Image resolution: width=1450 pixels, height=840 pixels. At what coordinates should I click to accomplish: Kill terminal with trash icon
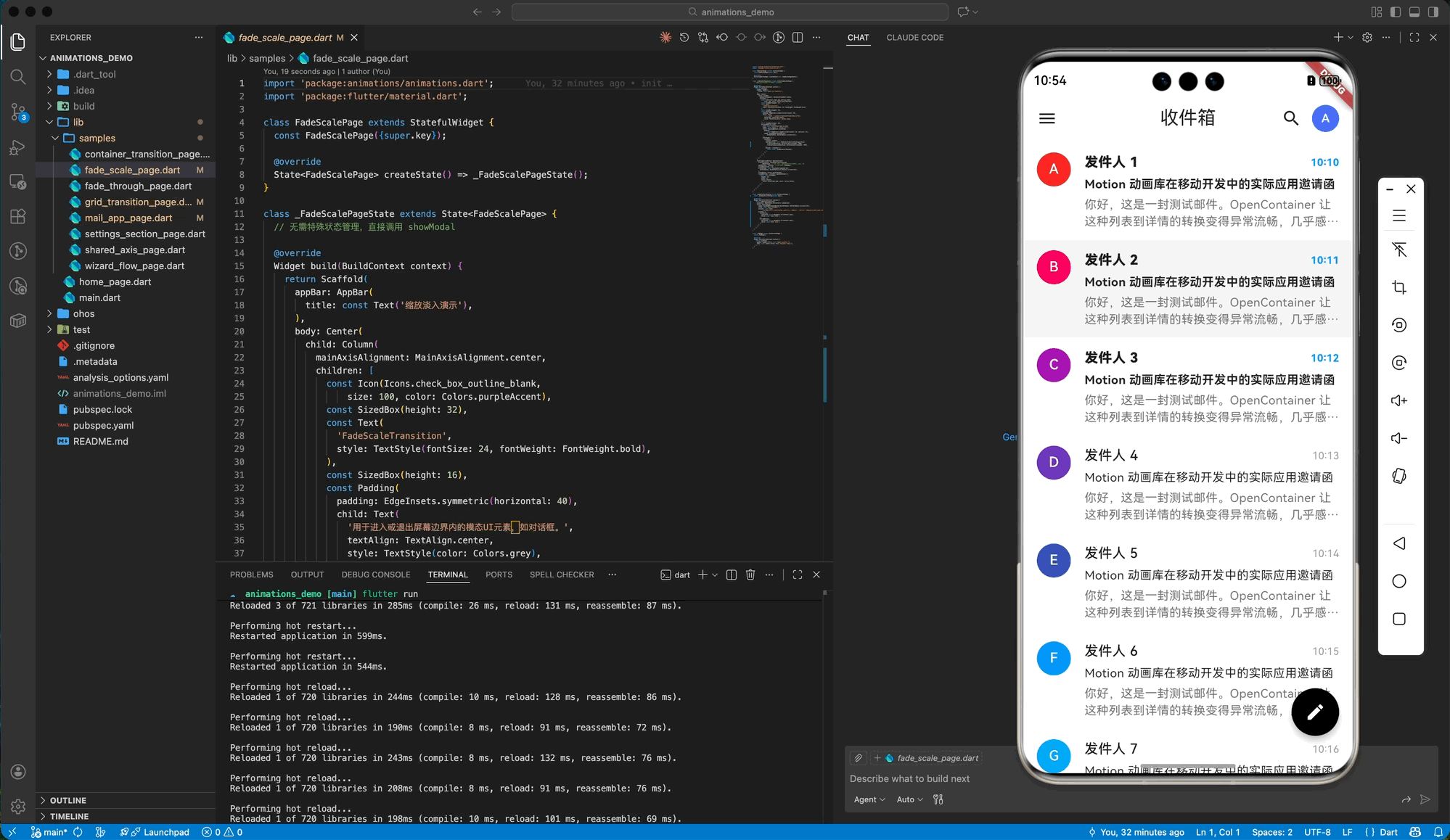tap(750, 575)
